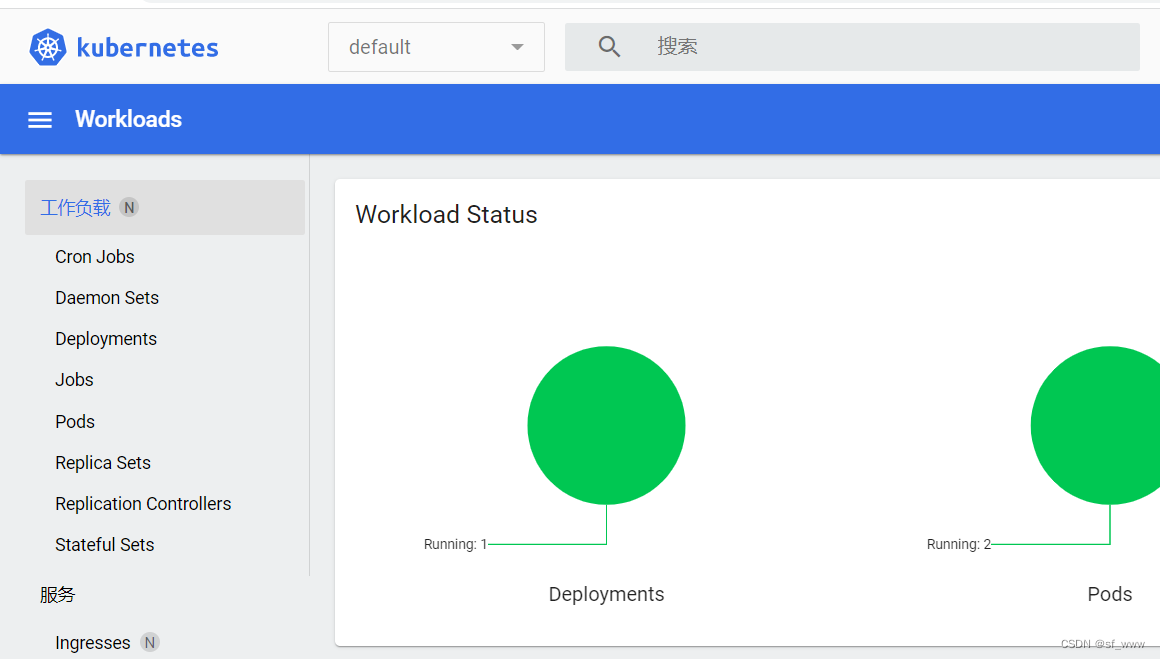Open Daemon Sets in sidebar
The height and width of the screenshot is (659, 1160).
pyautogui.click(x=107, y=297)
